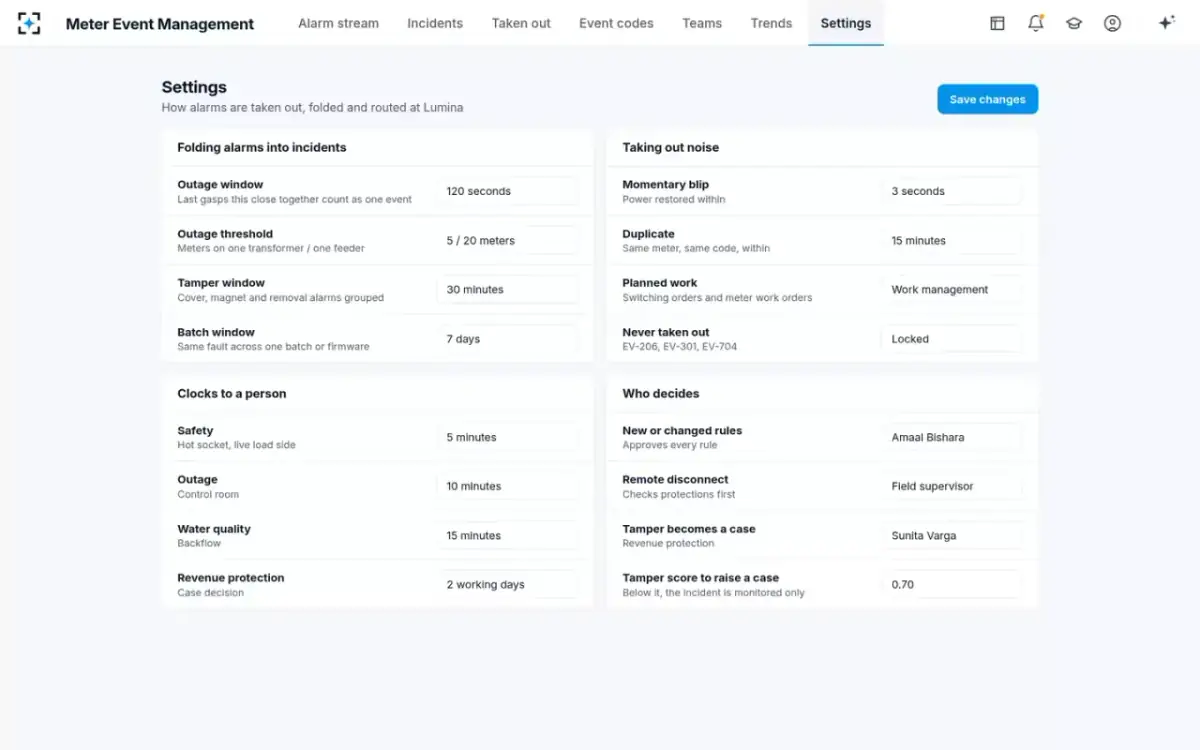Image resolution: width=1200 pixels, height=750 pixels.
Task: Edit the Tamper score 0.70 field
Action: (952, 585)
